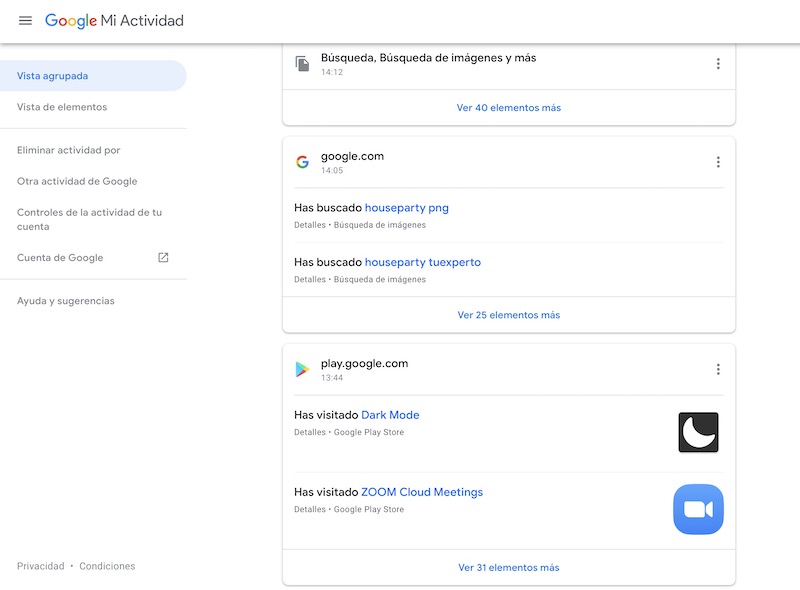Click the Play Store icon on play.google.com card
800x590 pixels.
coord(302,369)
